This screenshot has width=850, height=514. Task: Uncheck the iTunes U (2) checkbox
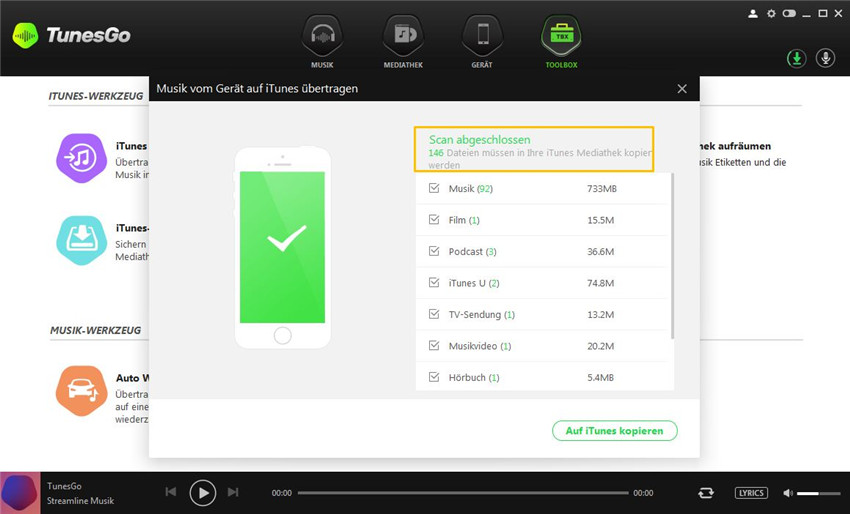tap(434, 282)
